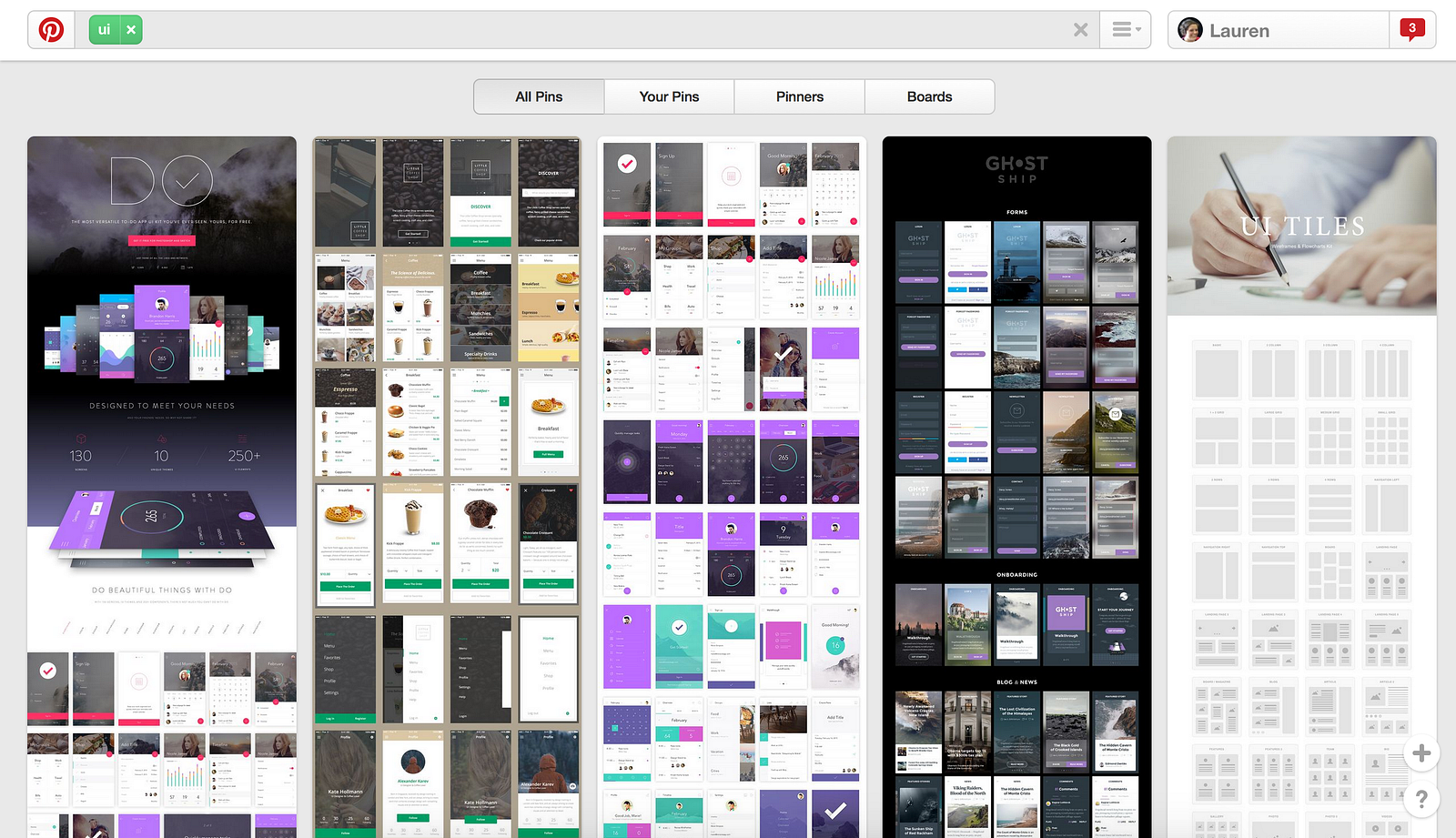Image resolution: width=1456 pixels, height=838 pixels.
Task: Open help with the question mark button
Action: (x=1421, y=800)
